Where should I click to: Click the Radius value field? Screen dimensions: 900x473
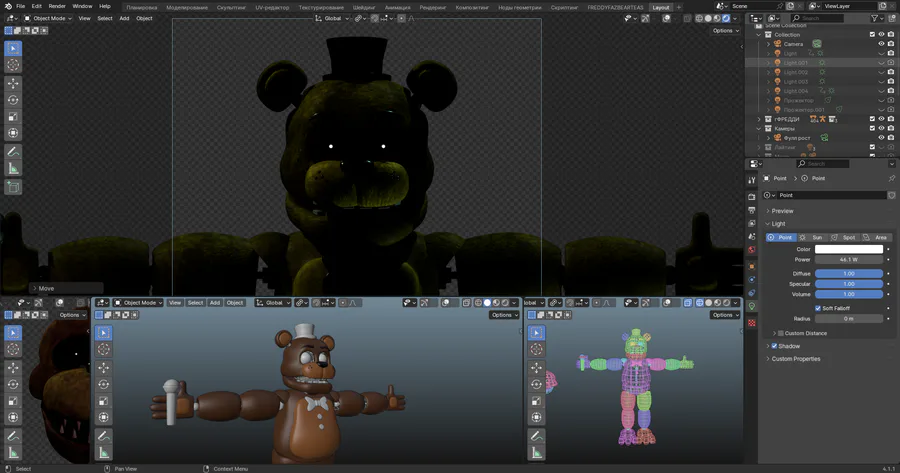coord(849,319)
